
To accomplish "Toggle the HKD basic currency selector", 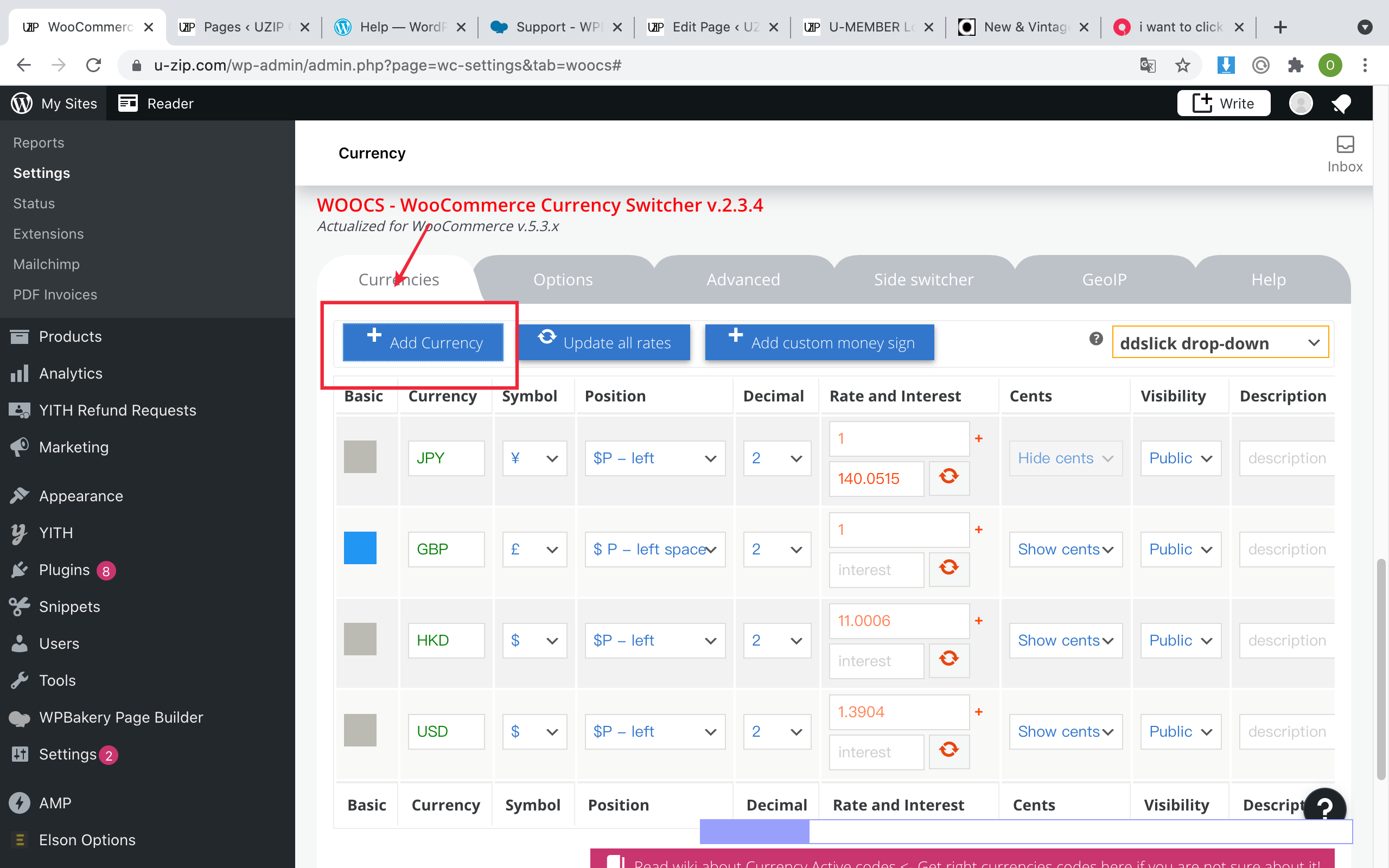I will tap(360, 639).
